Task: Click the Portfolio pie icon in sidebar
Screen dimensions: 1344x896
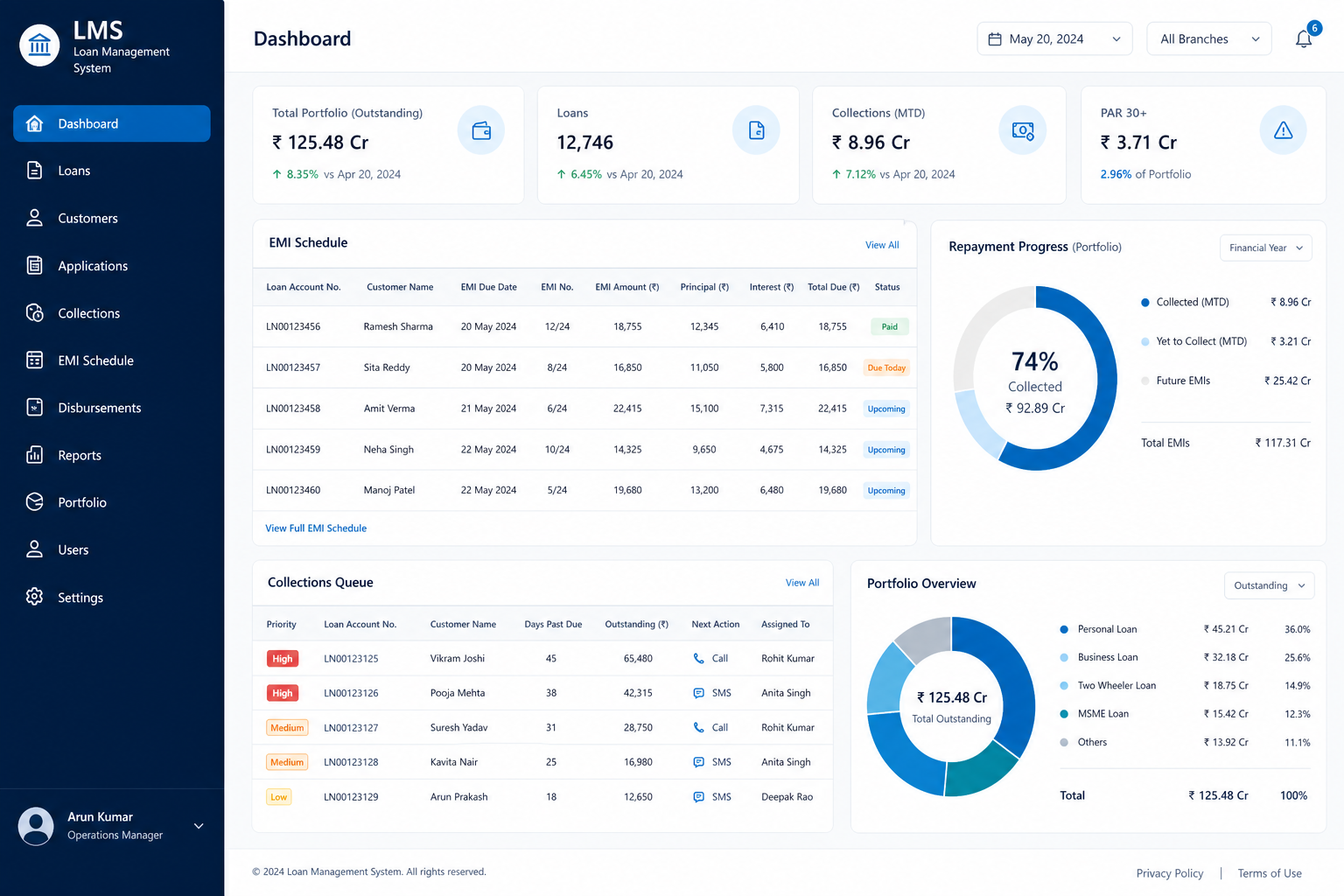Action: (x=35, y=501)
